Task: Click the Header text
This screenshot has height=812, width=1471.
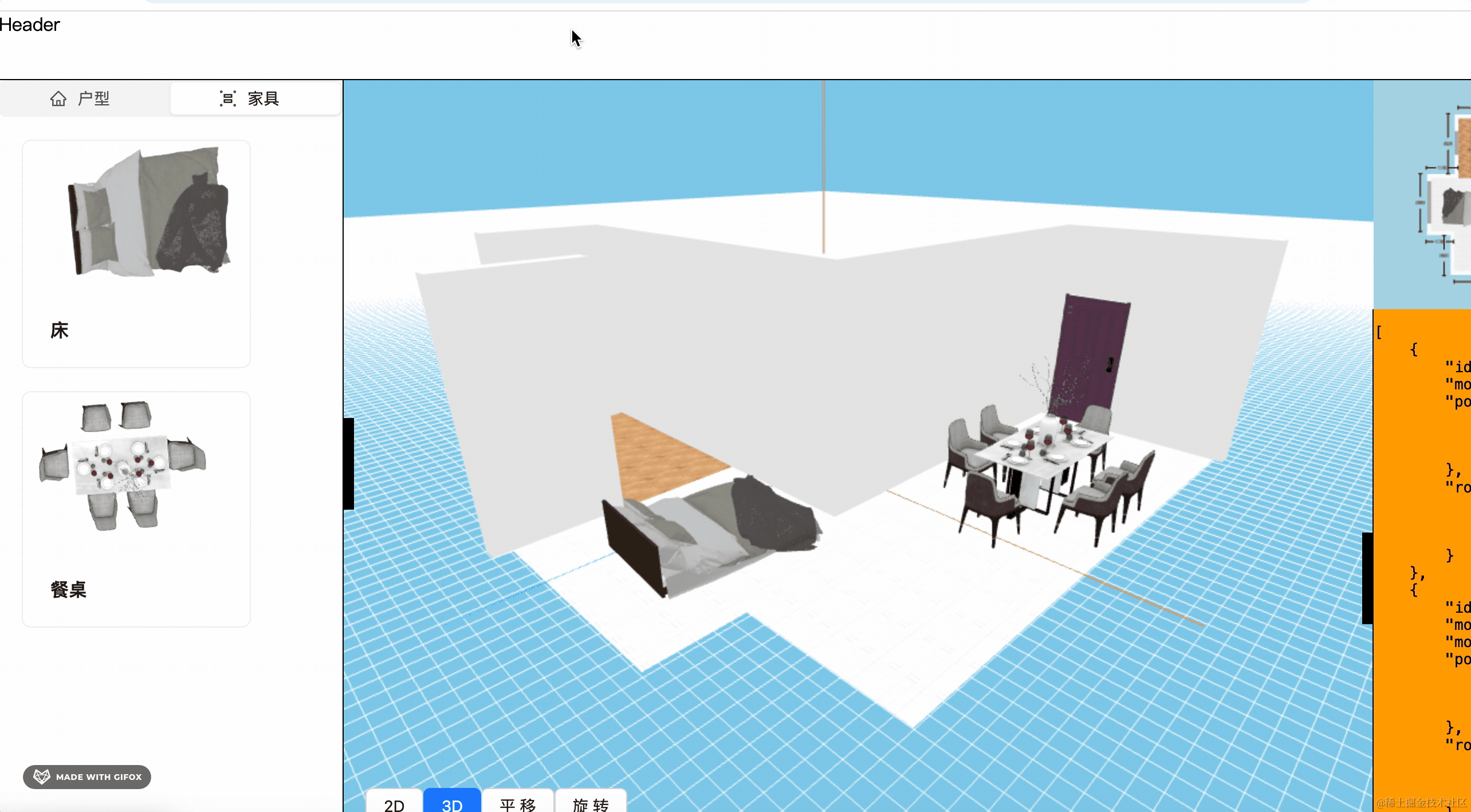Action: (x=30, y=25)
